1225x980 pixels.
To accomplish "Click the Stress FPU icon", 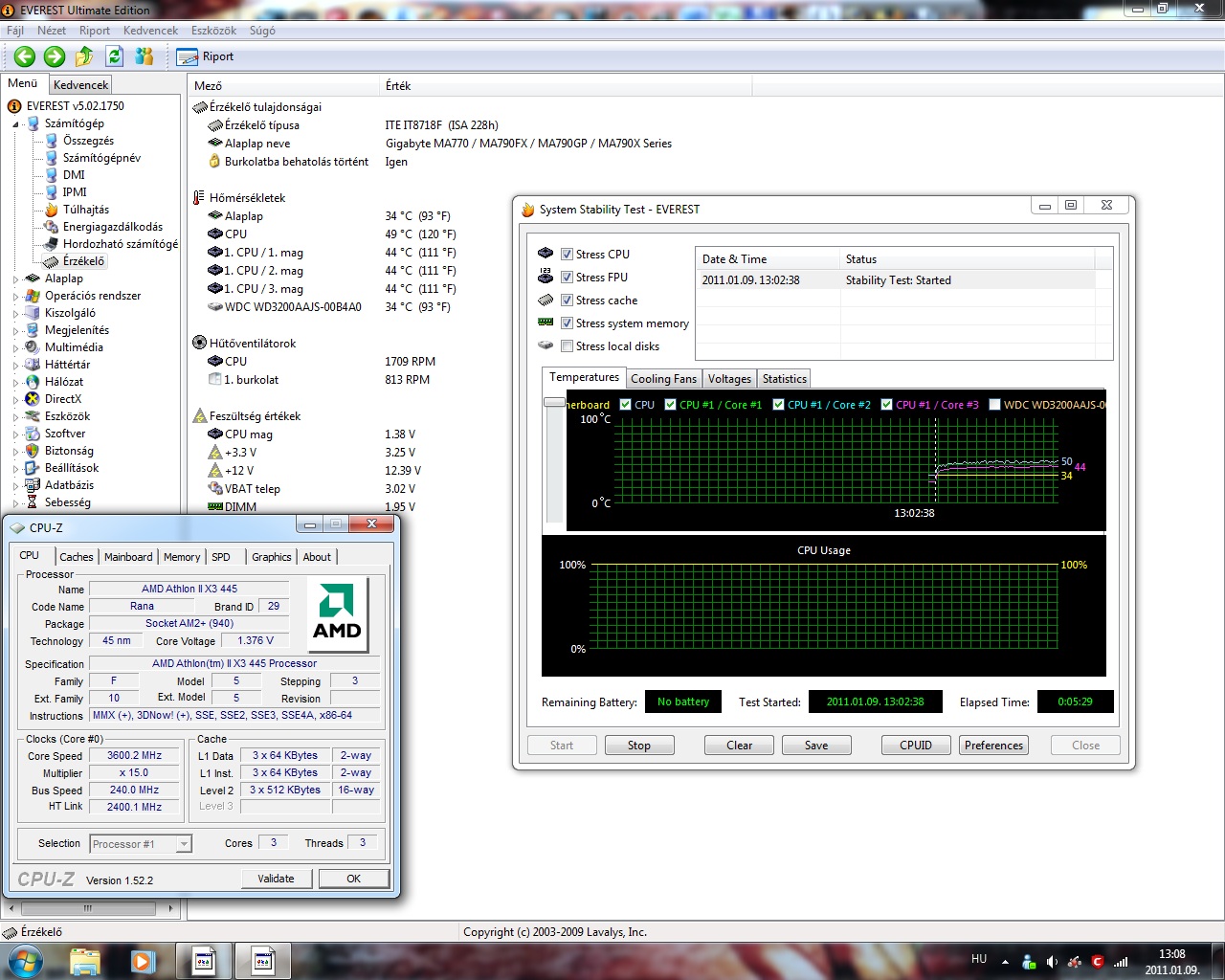I will click(x=546, y=277).
